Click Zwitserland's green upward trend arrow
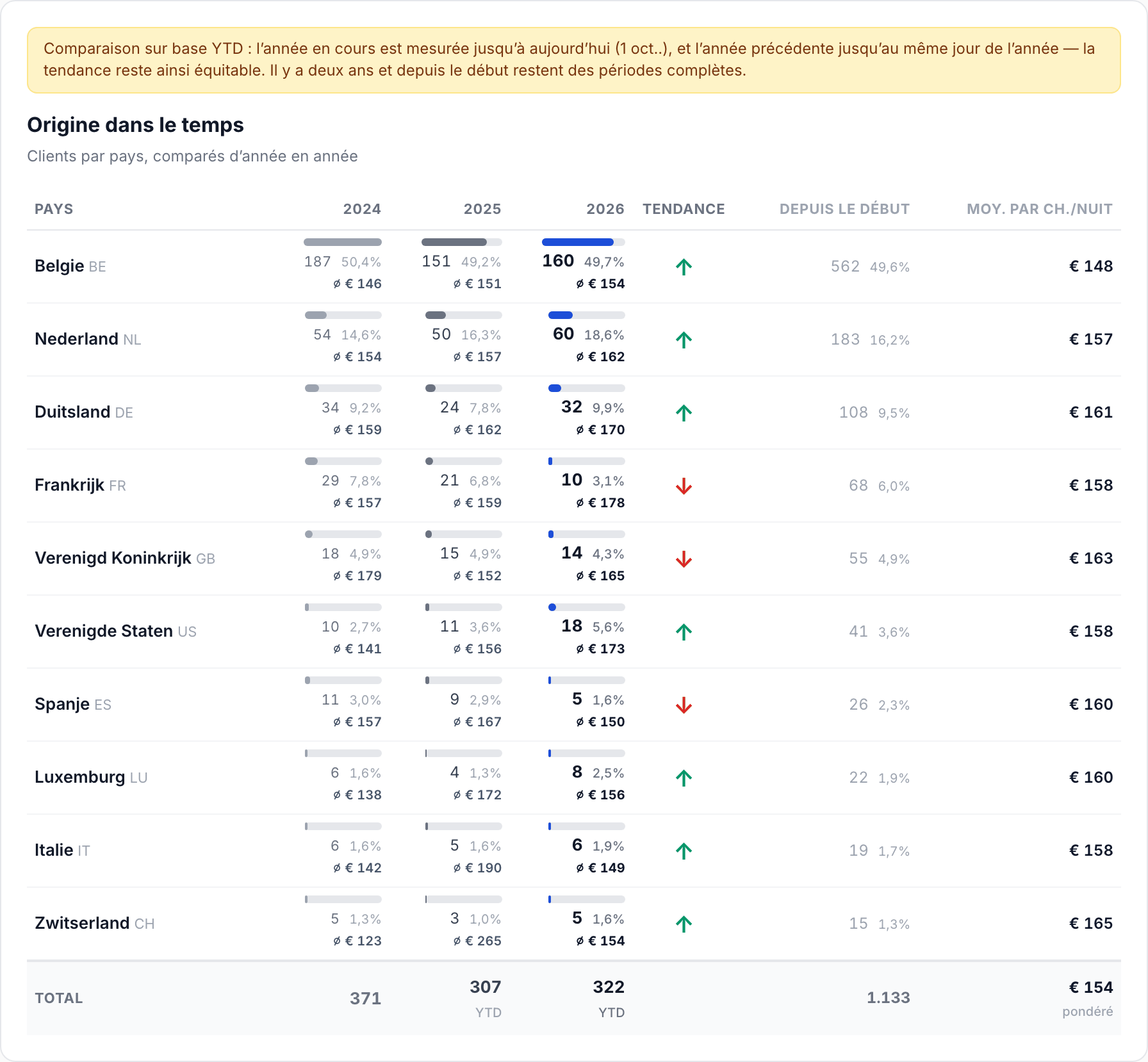1148x1062 pixels. coord(684,924)
